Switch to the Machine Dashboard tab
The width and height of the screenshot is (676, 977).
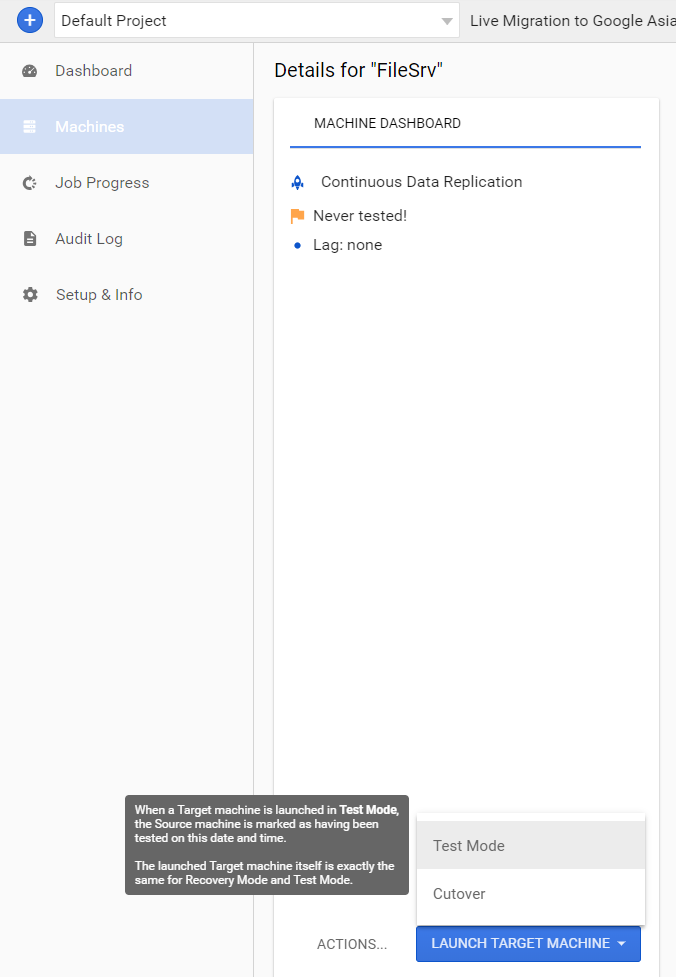pos(388,123)
